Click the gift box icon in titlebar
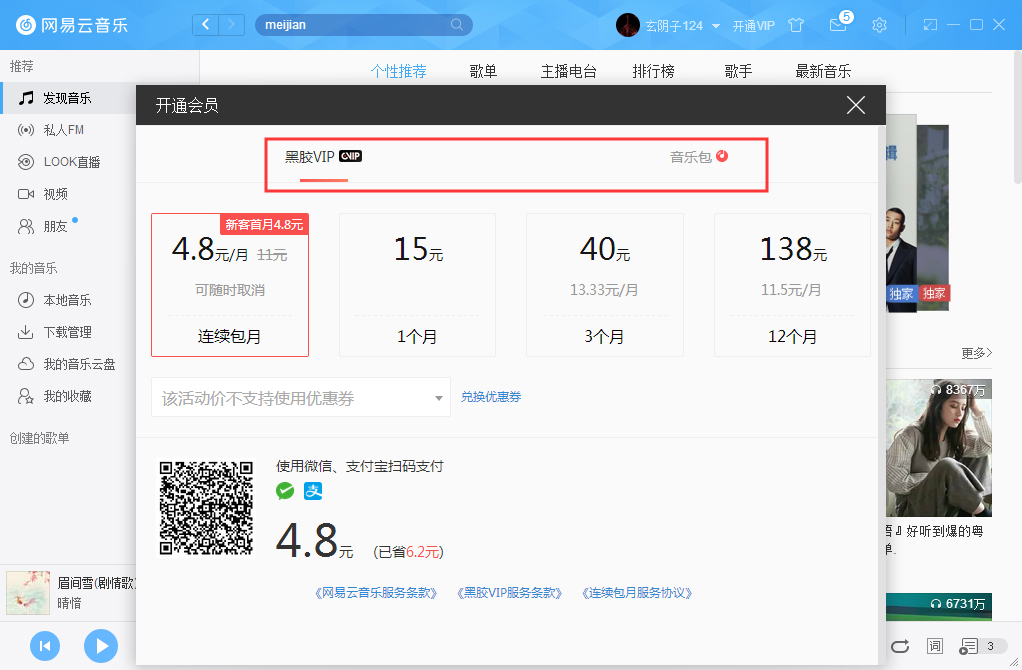 (796, 24)
